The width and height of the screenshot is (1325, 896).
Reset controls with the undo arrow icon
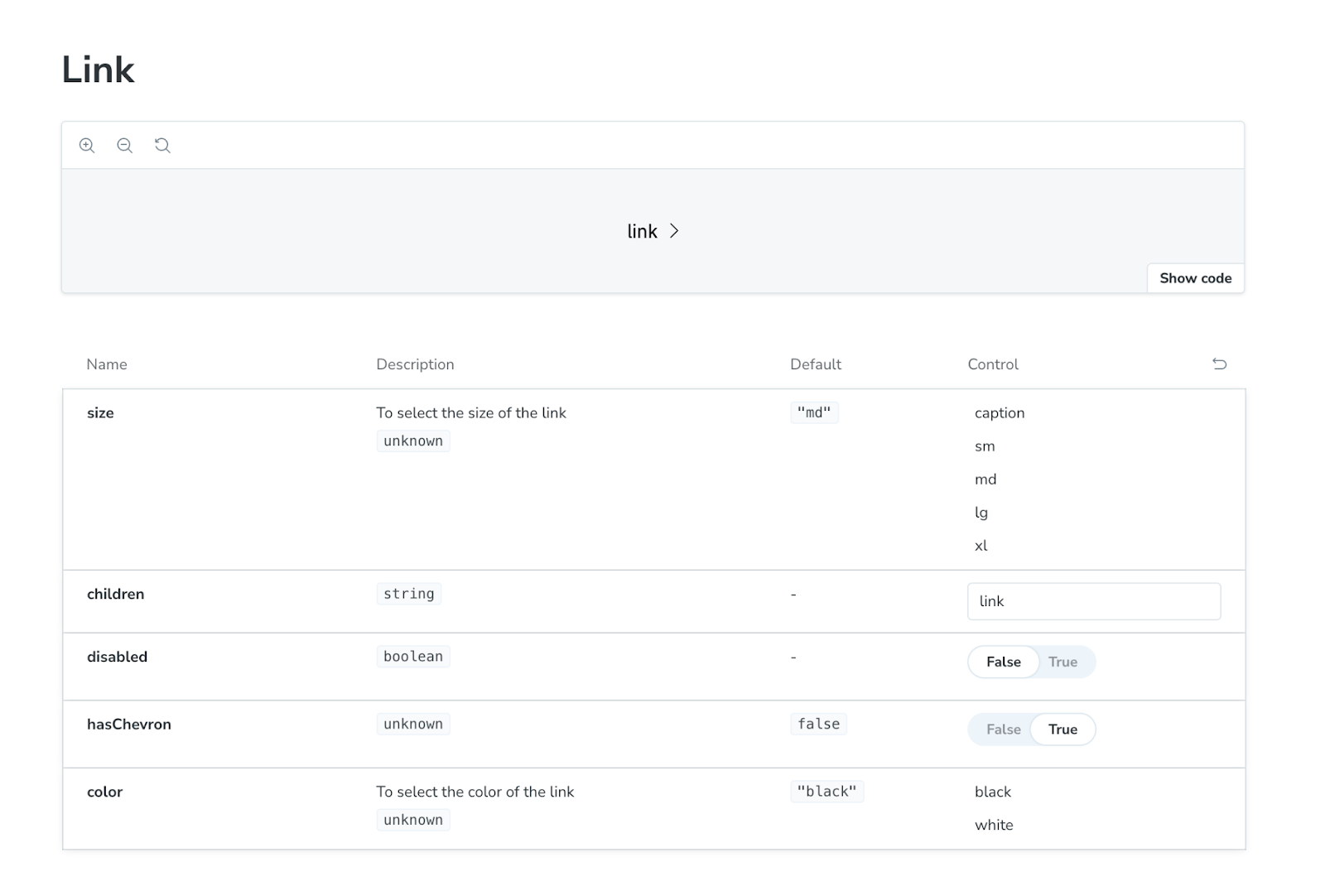(x=1219, y=364)
